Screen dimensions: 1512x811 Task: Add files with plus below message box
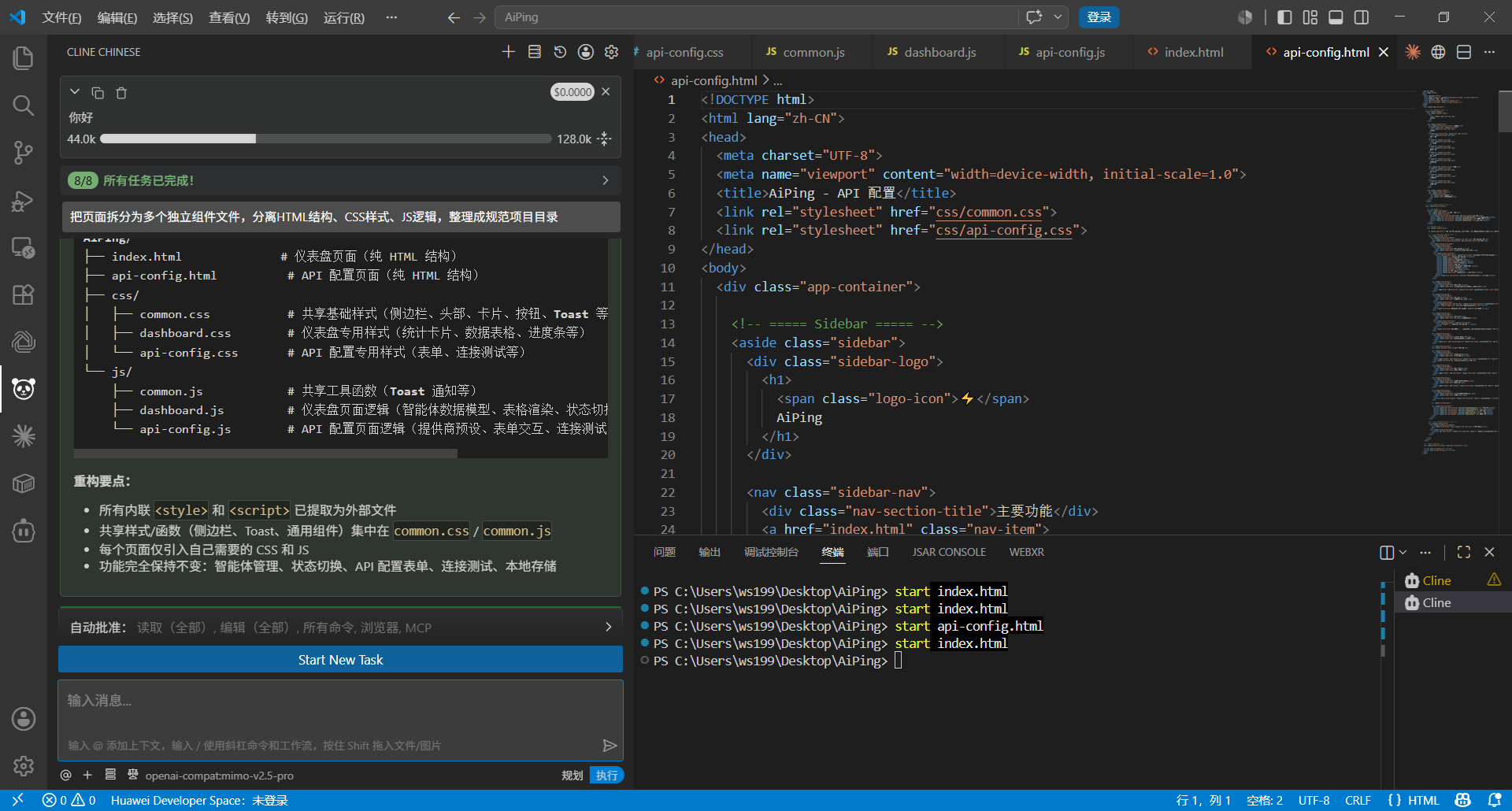pos(87,775)
